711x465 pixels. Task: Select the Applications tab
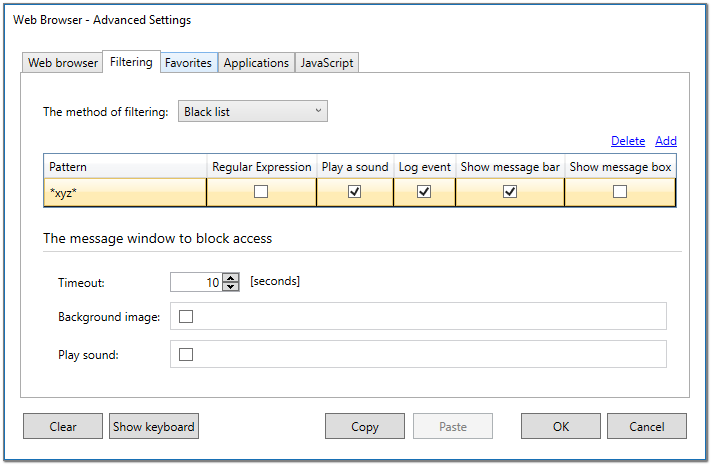click(x=256, y=63)
